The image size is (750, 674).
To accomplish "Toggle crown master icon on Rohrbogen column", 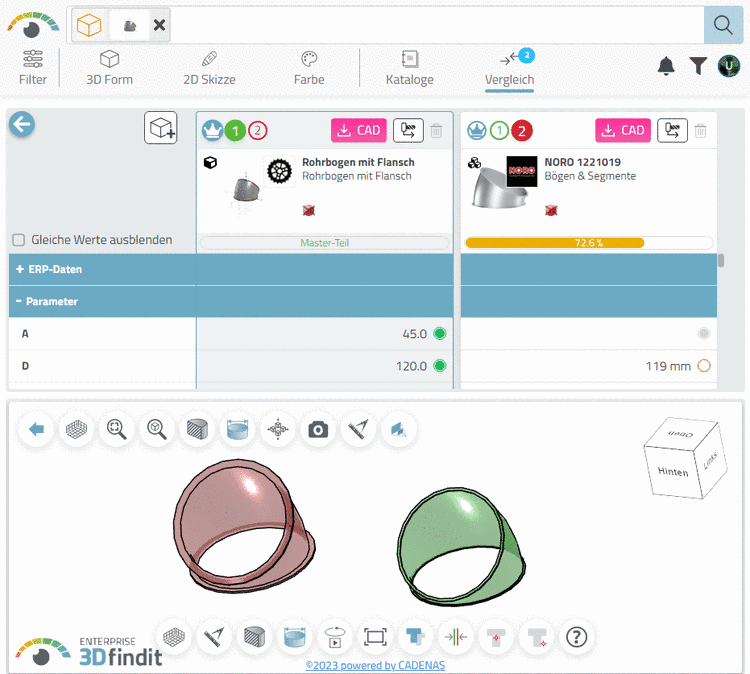I will pyautogui.click(x=212, y=130).
